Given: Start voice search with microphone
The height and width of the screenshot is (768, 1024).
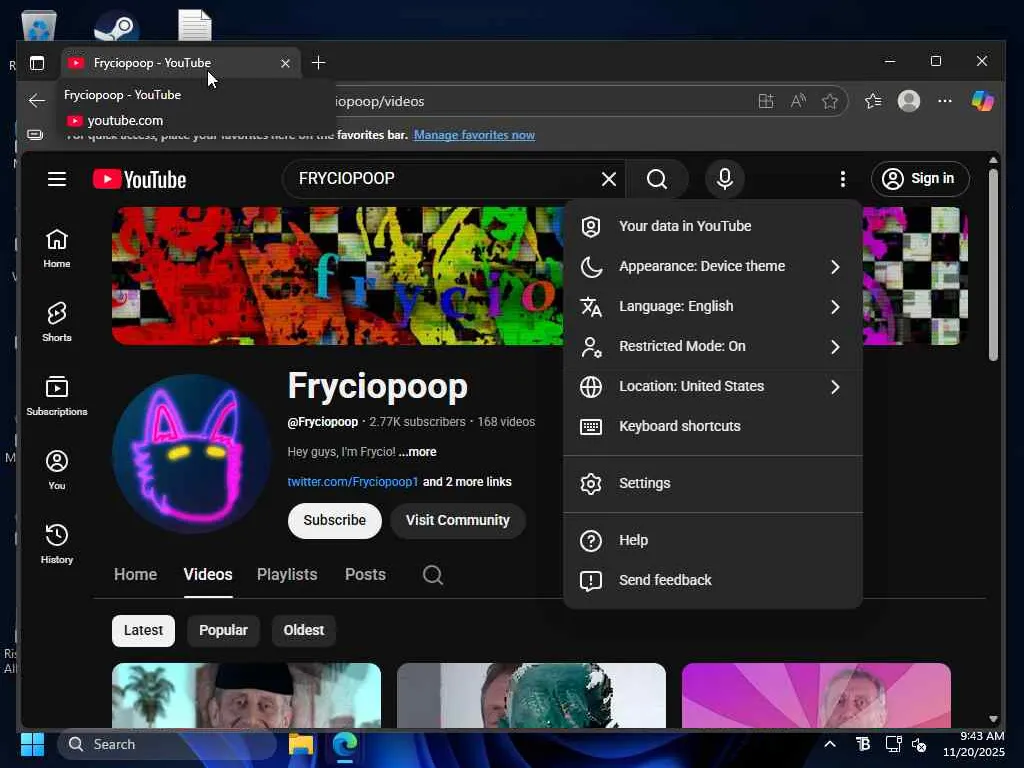Looking at the screenshot, I should pos(725,179).
